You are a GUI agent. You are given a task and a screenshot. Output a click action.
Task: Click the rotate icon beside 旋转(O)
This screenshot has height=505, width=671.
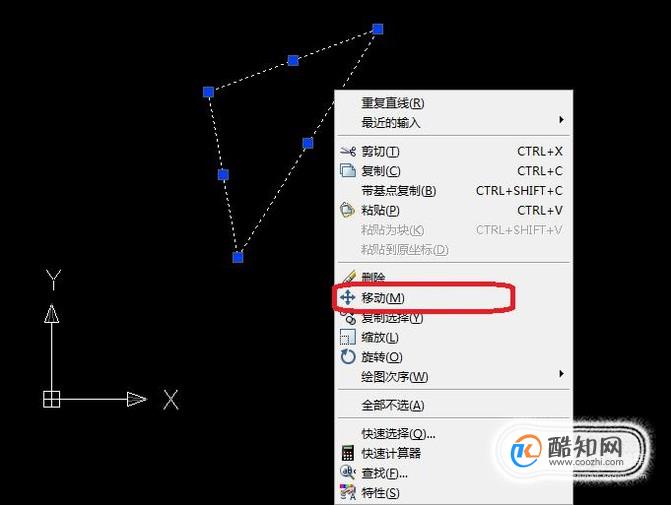coord(347,356)
